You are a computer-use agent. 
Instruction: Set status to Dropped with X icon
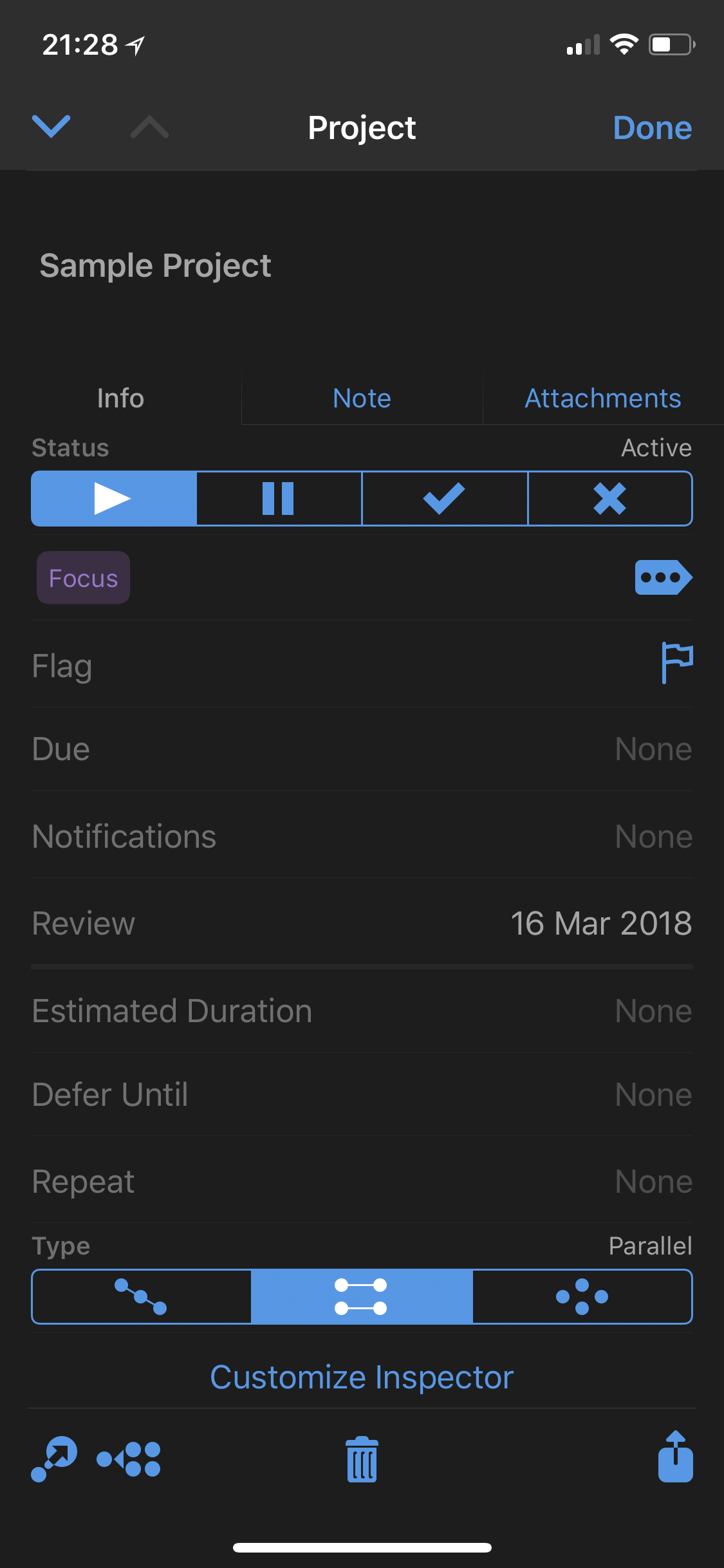coord(609,499)
